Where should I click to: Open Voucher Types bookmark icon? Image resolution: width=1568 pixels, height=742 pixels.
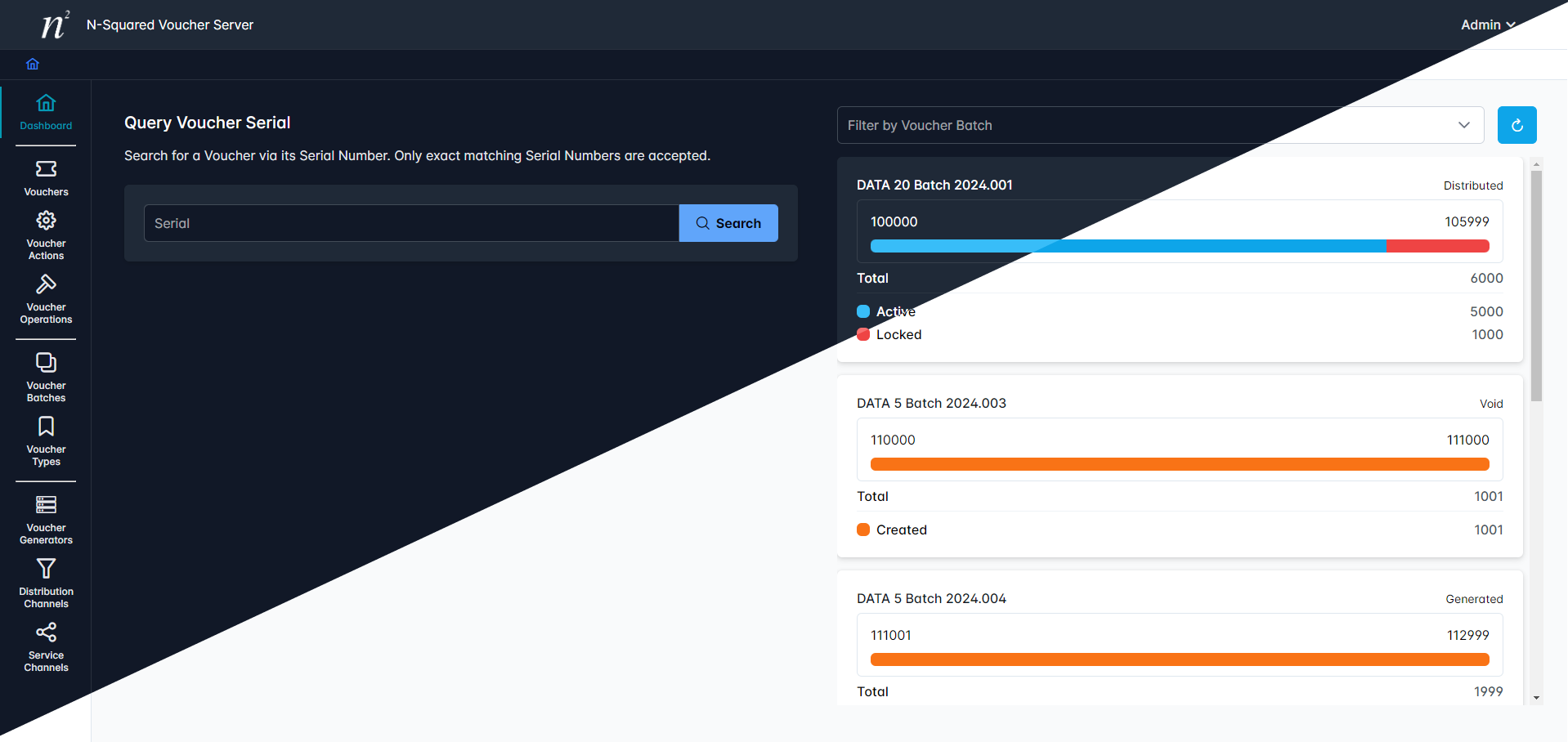(46, 427)
